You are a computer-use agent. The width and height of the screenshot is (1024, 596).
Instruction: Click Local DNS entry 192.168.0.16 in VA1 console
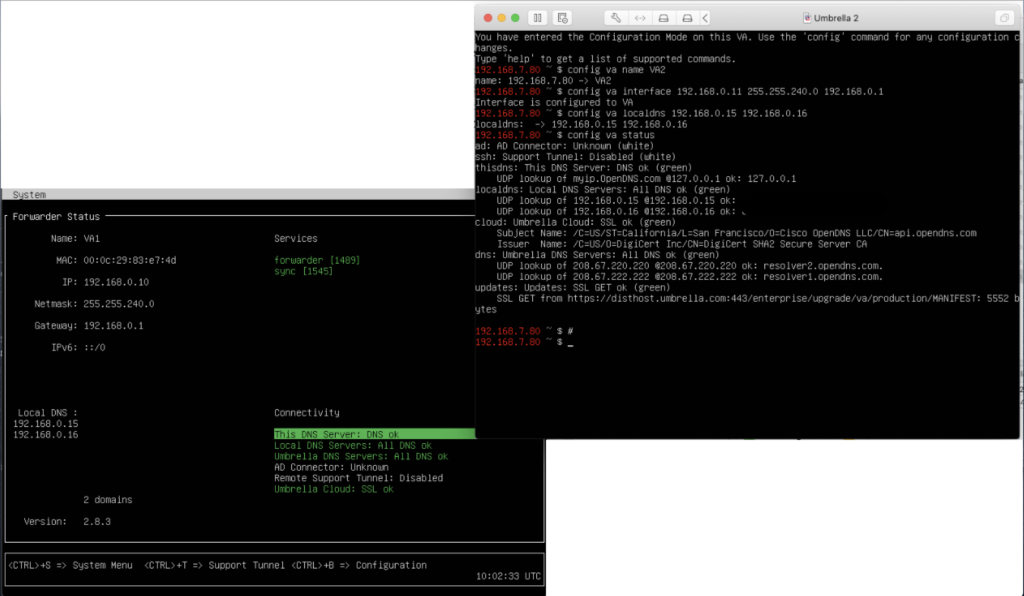click(46, 435)
